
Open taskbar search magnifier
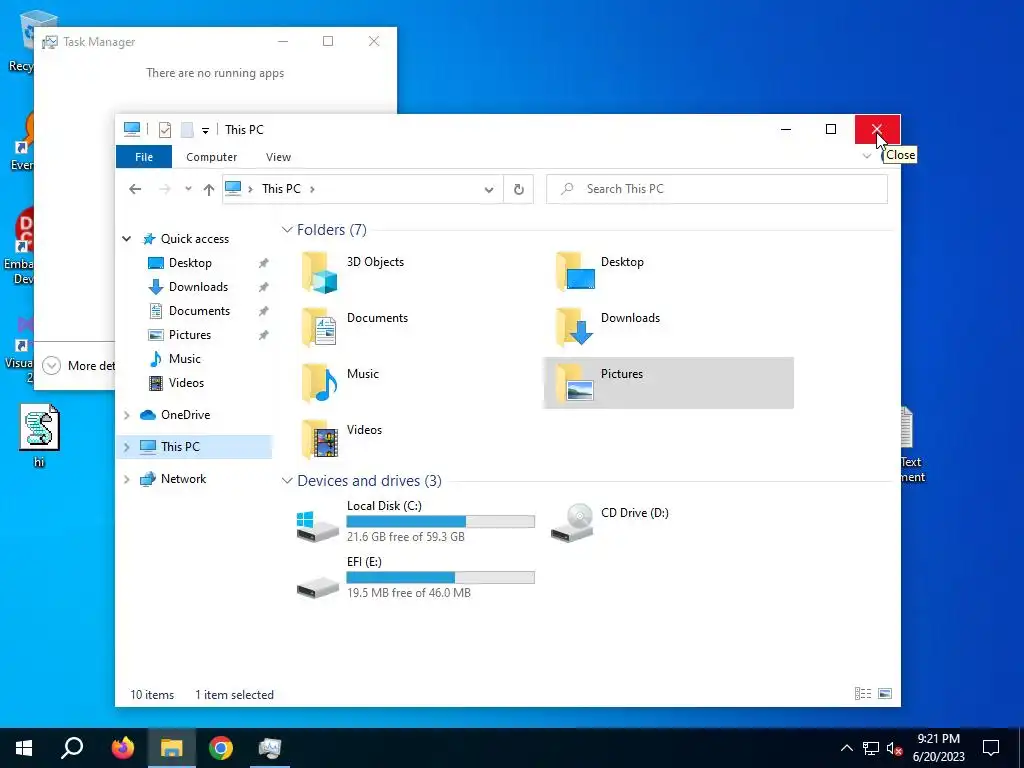(x=72, y=748)
